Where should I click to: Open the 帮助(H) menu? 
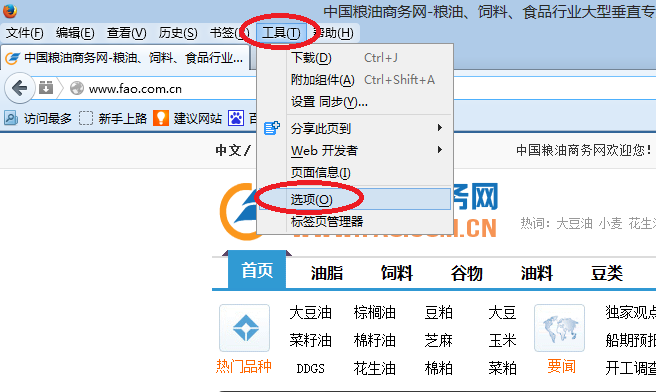click(333, 33)
